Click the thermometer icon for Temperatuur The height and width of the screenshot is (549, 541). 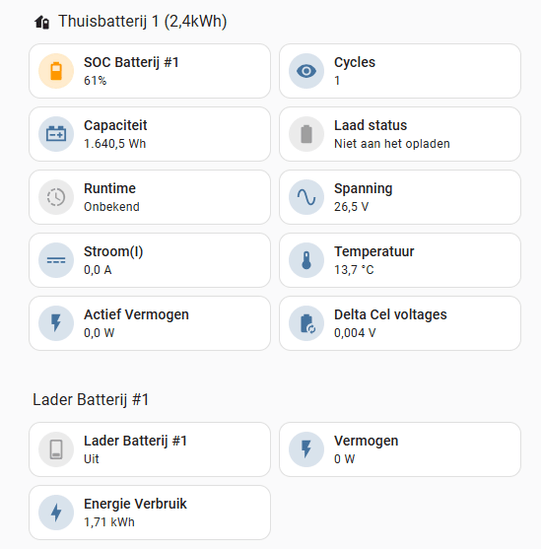tap(306, 260)
